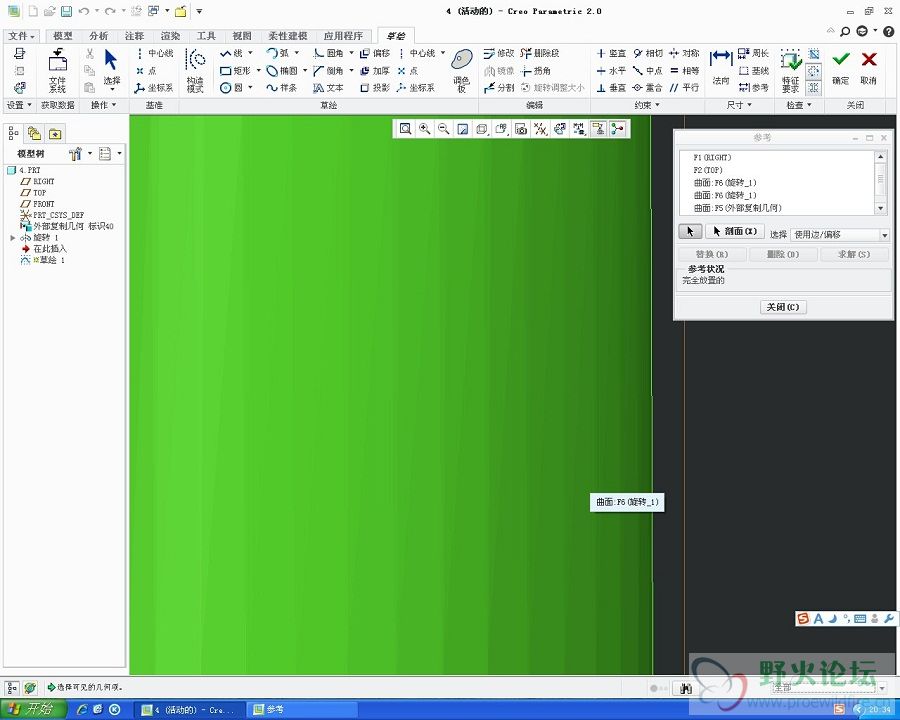Open the 文件 menu
This screenshot has width=900, height=720.
point(21,36)
